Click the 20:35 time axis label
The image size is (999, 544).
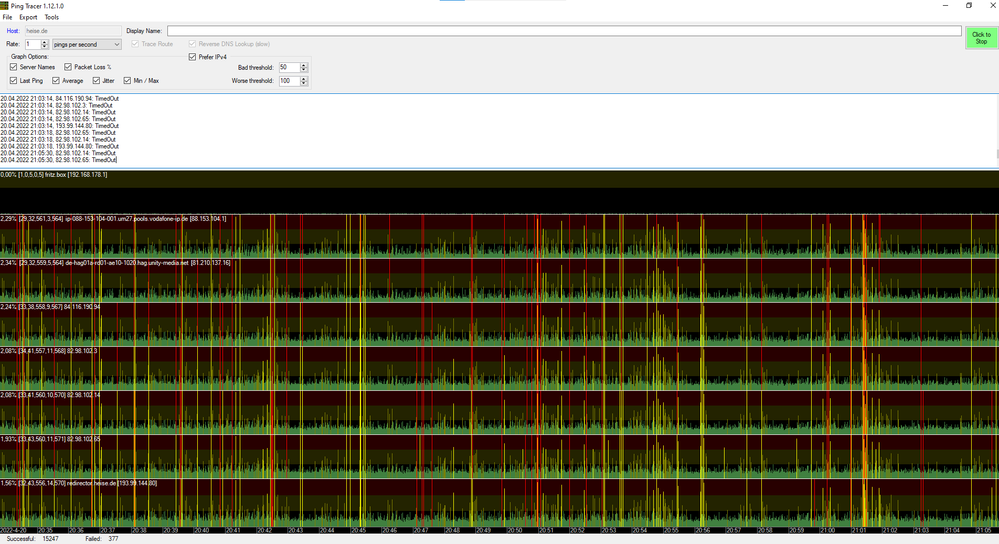(45, 530)
